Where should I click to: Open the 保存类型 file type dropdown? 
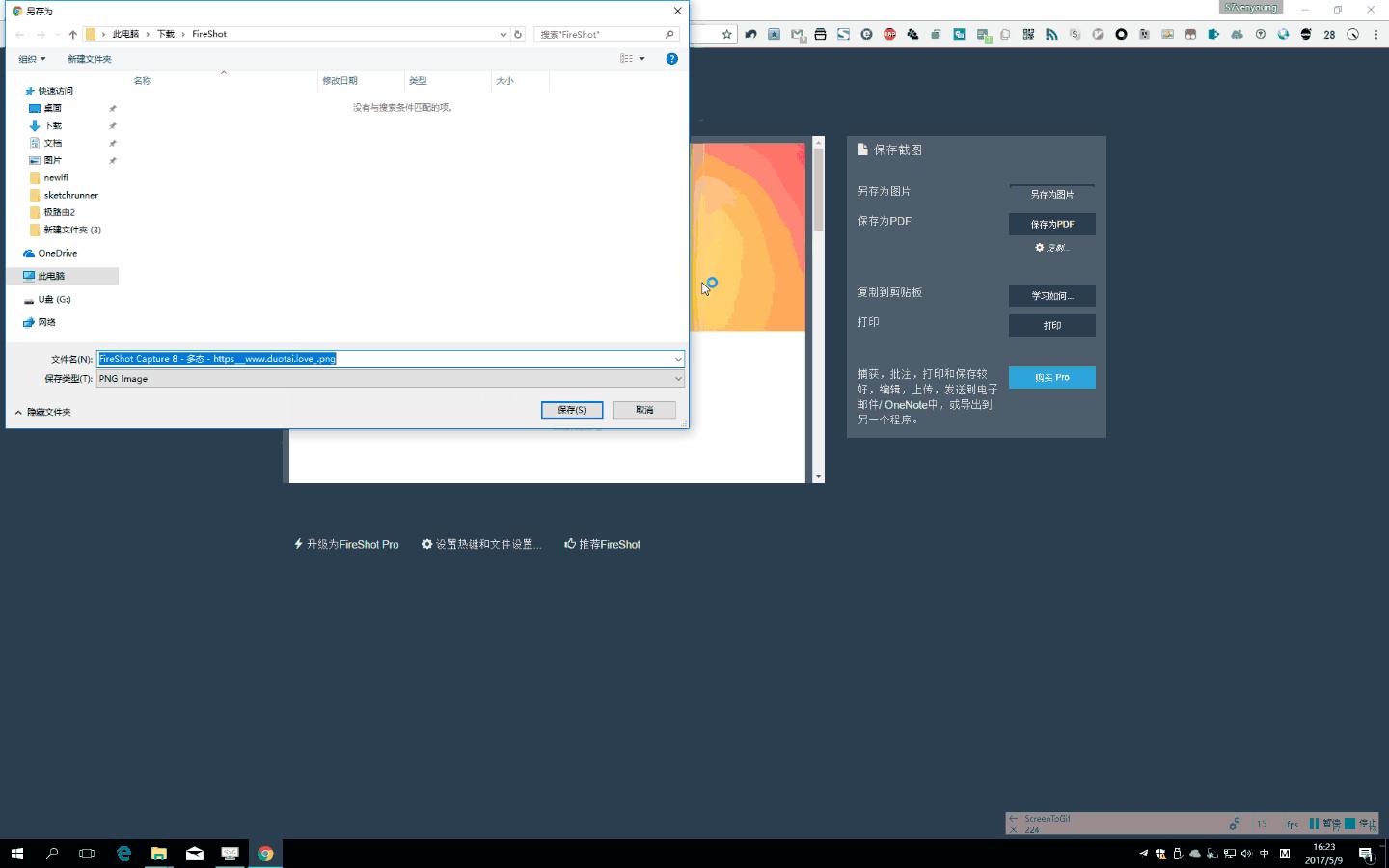pos(391,379)
